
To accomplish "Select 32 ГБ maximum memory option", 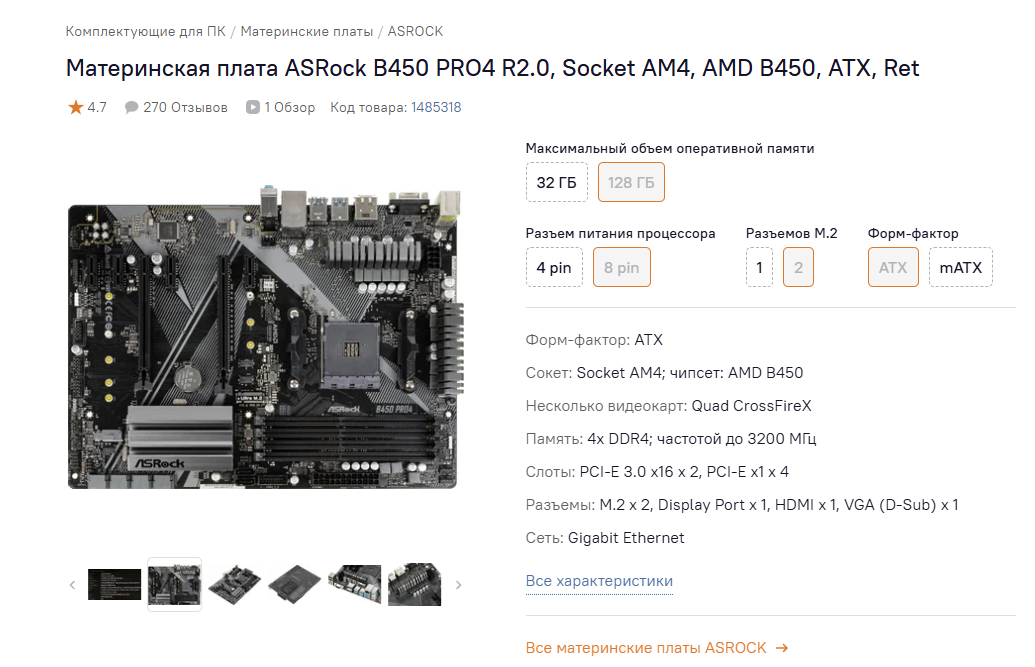I will [x=556, y=182].
